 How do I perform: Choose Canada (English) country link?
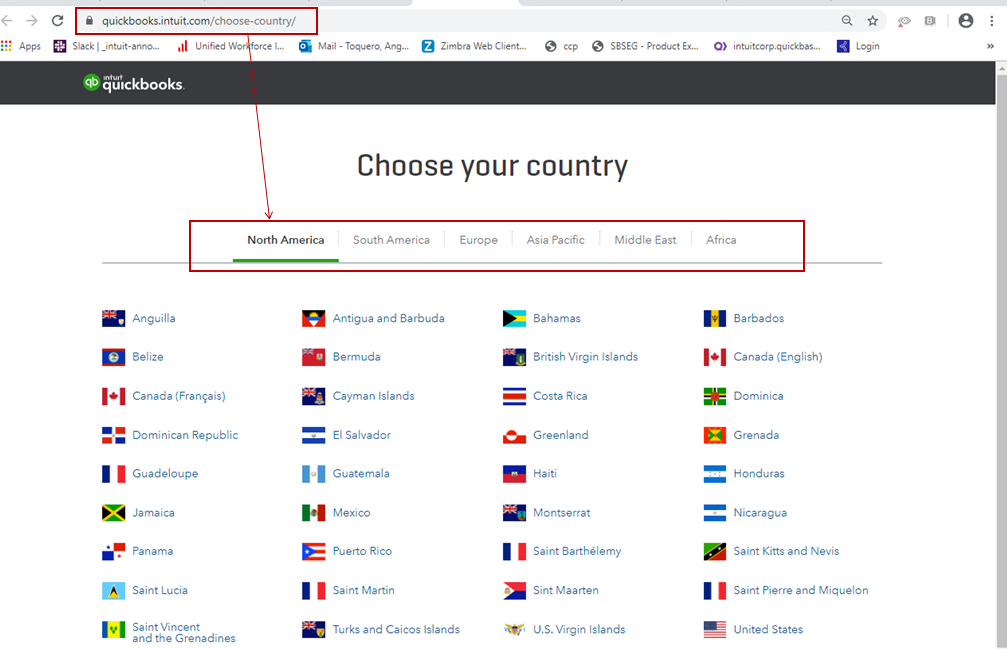[x=777, y=357]
